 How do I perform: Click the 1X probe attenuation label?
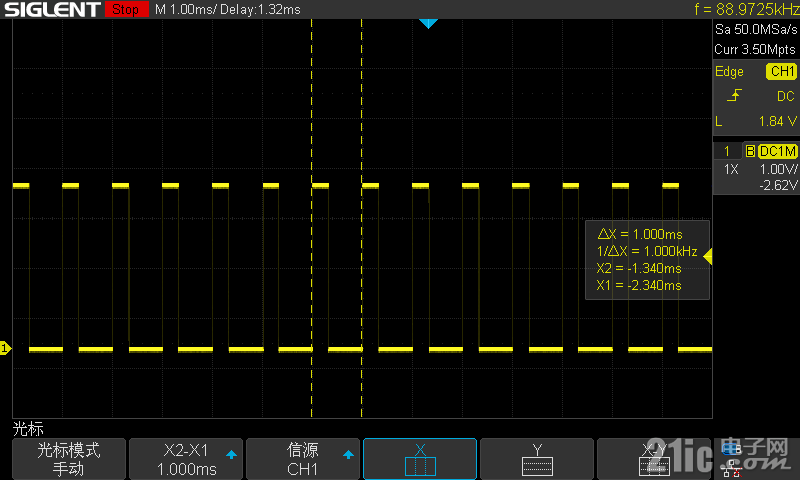tap(731, 169)
